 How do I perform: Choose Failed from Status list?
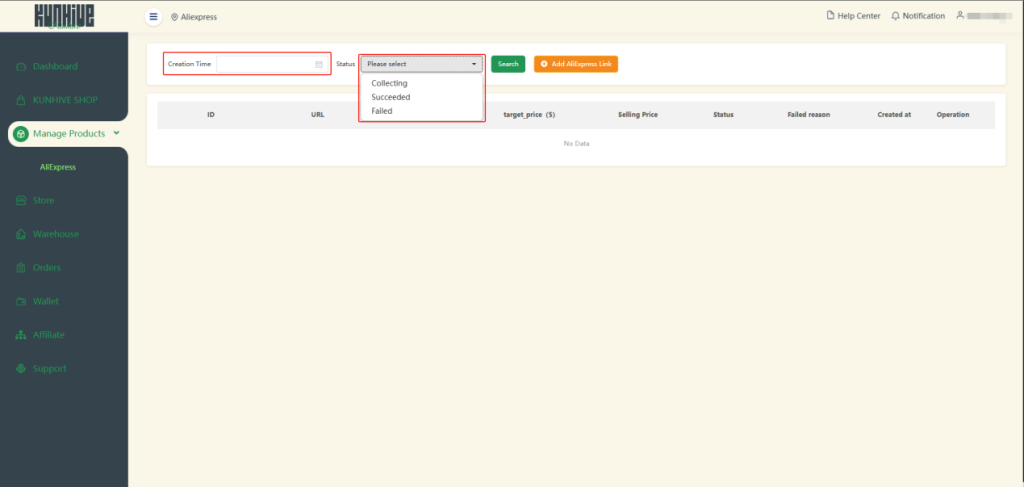[x=382, y=112]
